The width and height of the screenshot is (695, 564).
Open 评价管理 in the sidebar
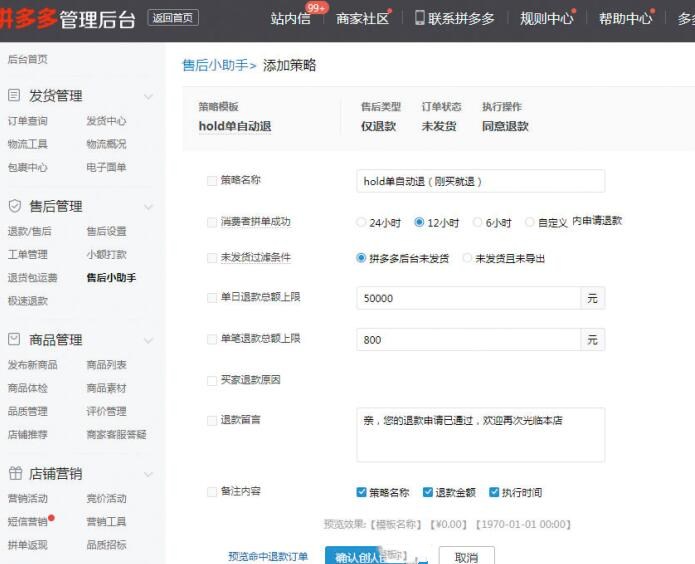point(106,411)
